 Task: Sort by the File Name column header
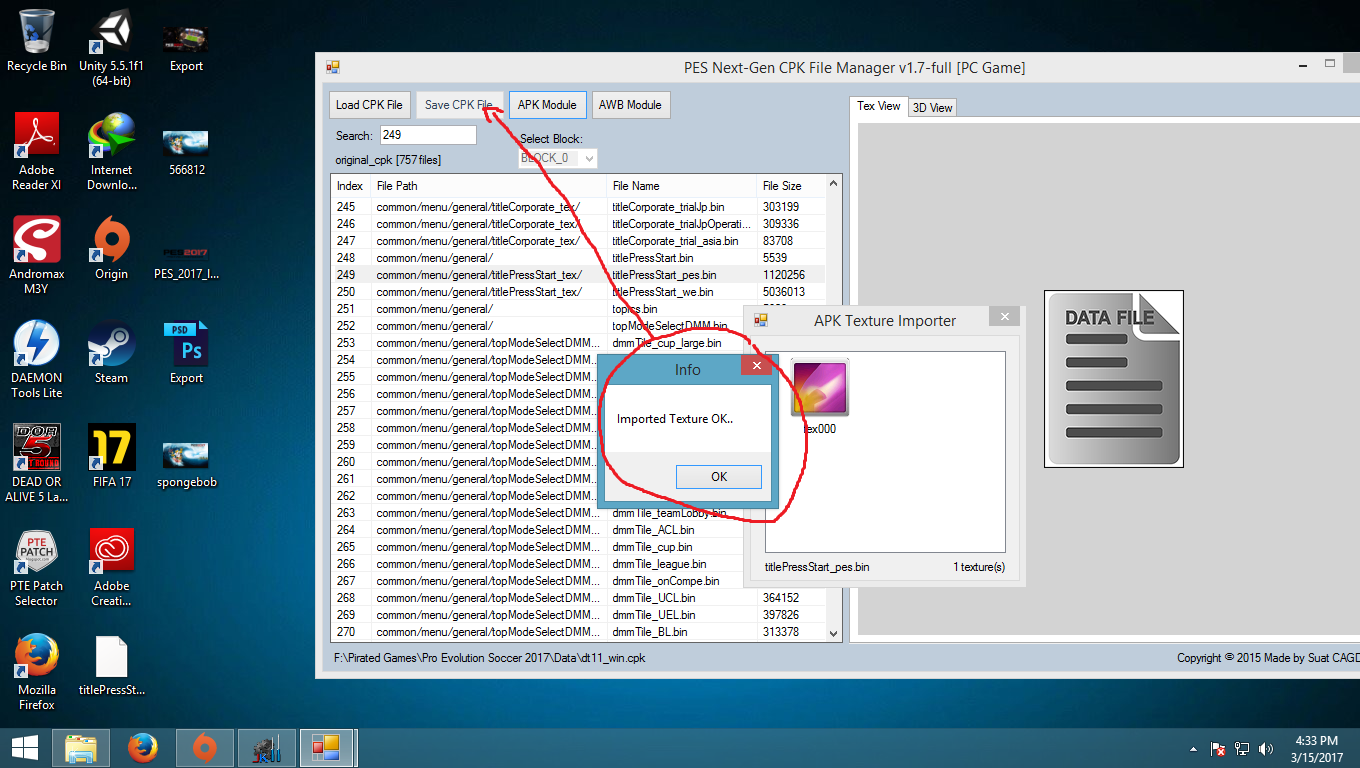pyautogui.click(x=682, y=186)
